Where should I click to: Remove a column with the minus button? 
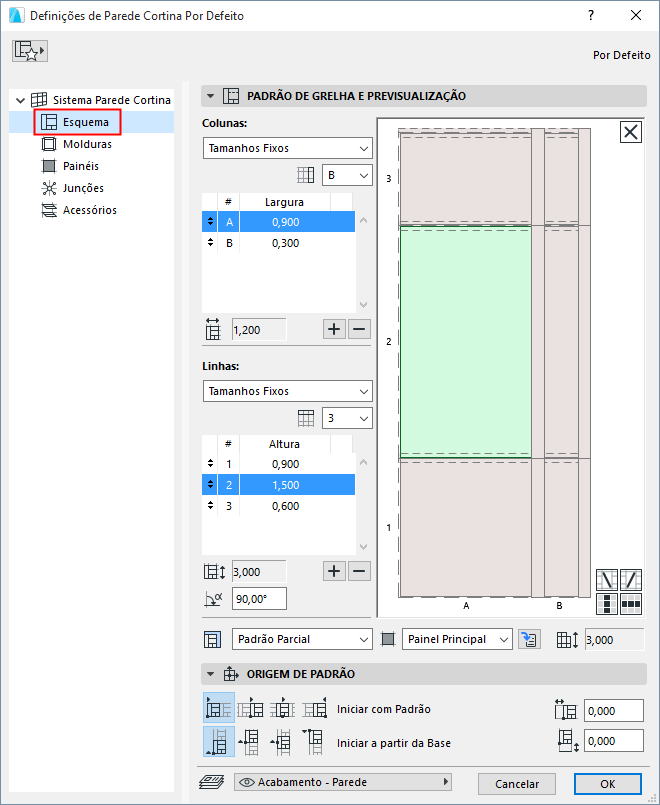click(359, 329)
